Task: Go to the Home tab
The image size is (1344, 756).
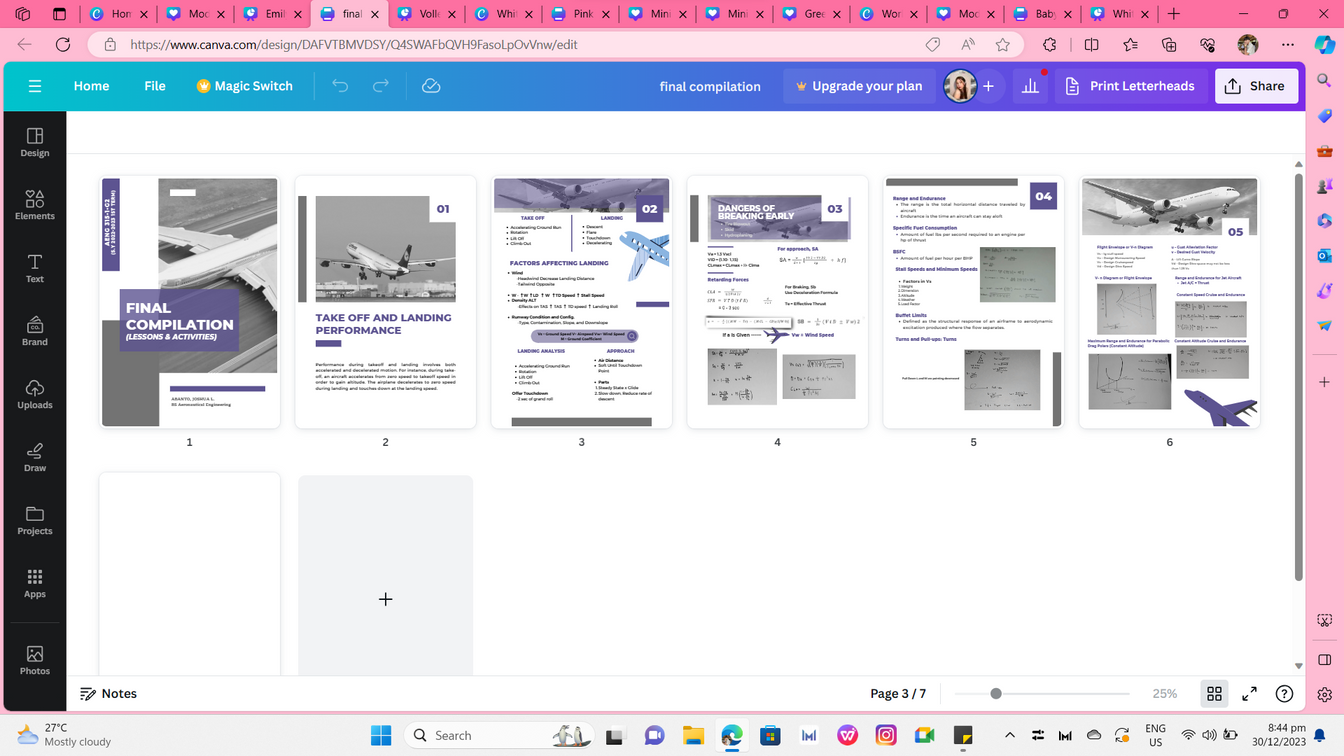Action: [91, 86]
